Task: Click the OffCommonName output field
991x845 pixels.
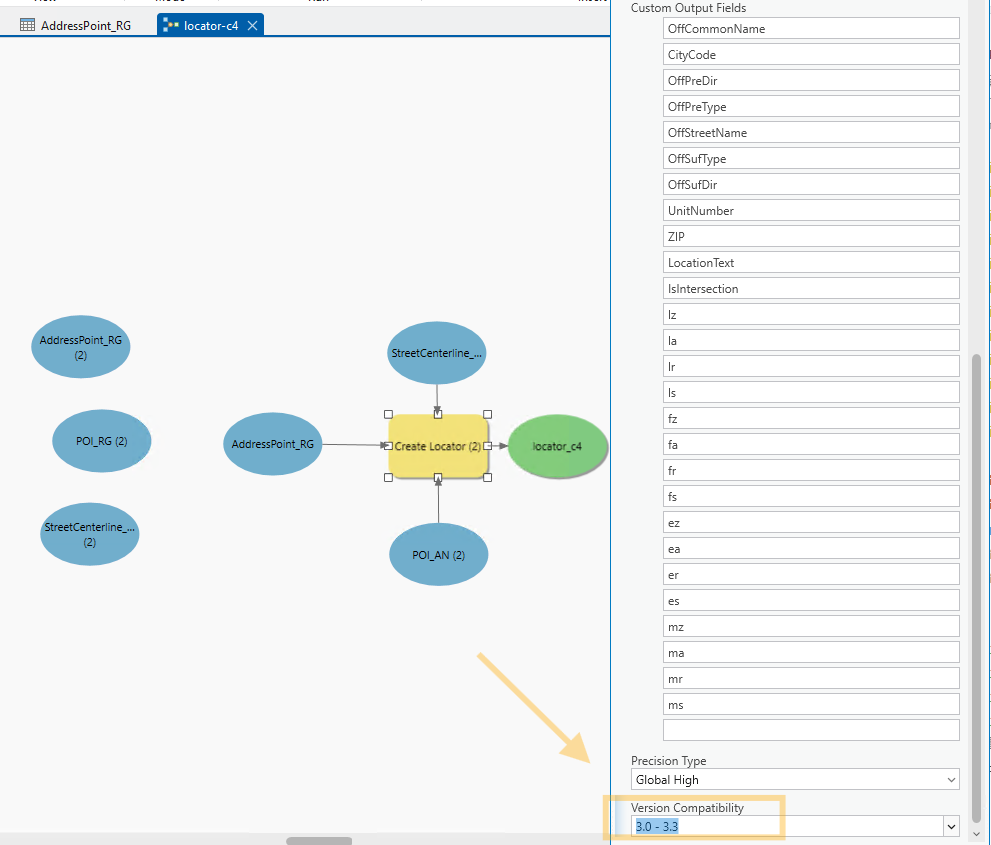Action: tap(810, 29)
